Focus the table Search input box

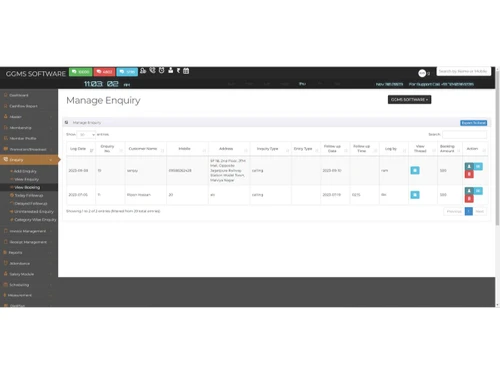464,134
